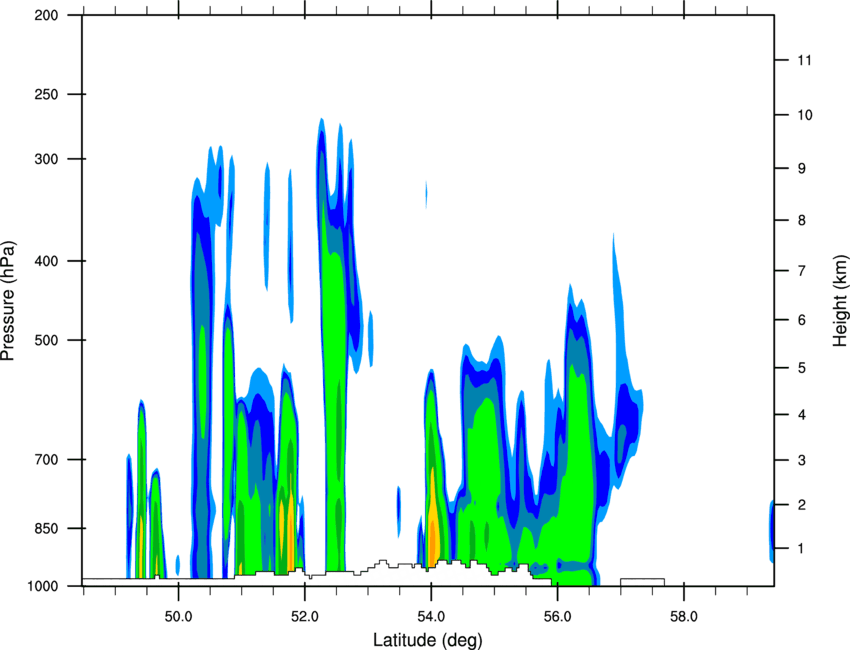The height and width of the screenshot is (650, 850).
Task: Click the 'Height (km)' axis title
Action: (840, 300)
